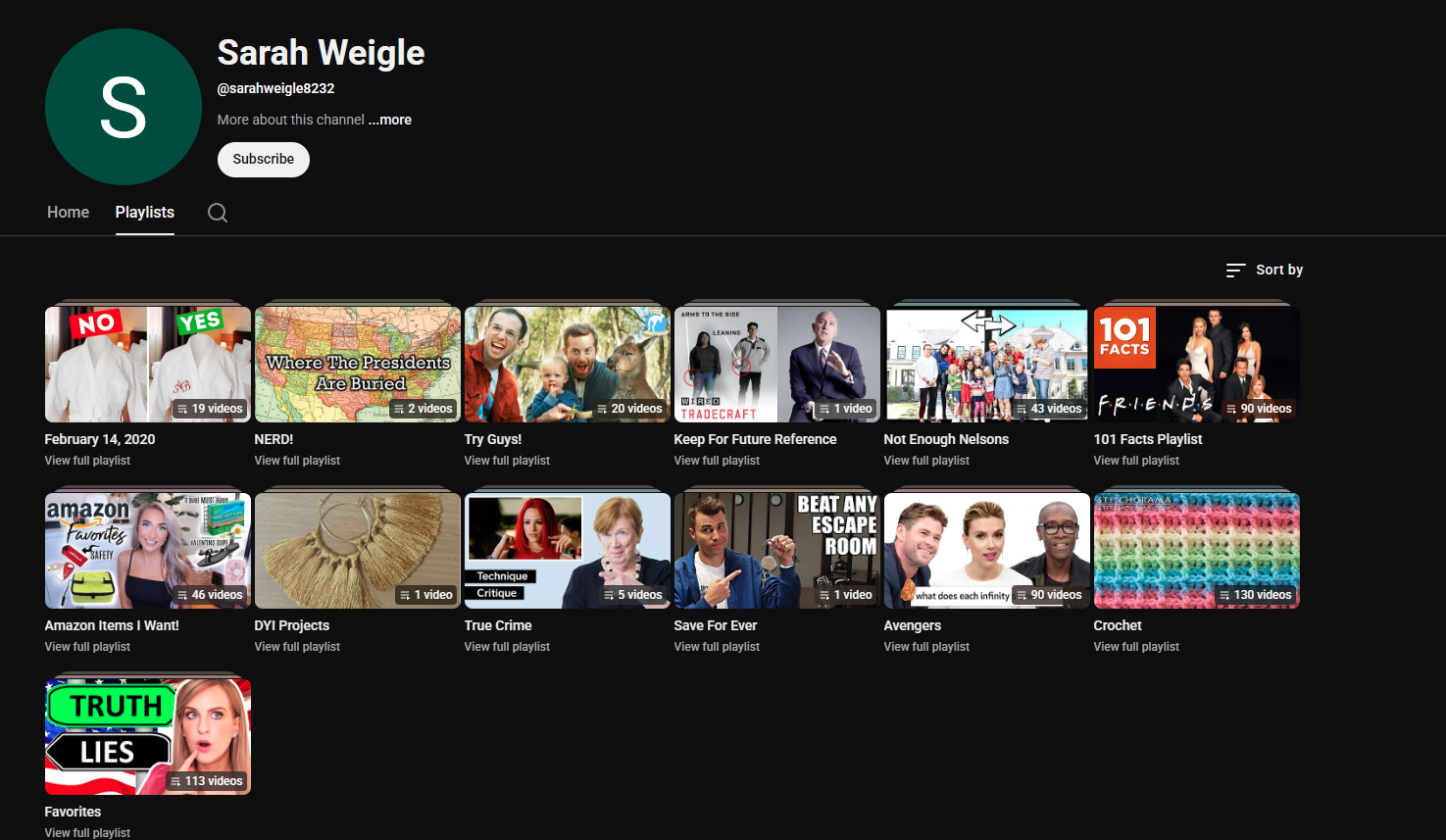Subscribe to Sarah Weigle's channel
Viewport: 1446px width, 840px height.
pos(264,159)
